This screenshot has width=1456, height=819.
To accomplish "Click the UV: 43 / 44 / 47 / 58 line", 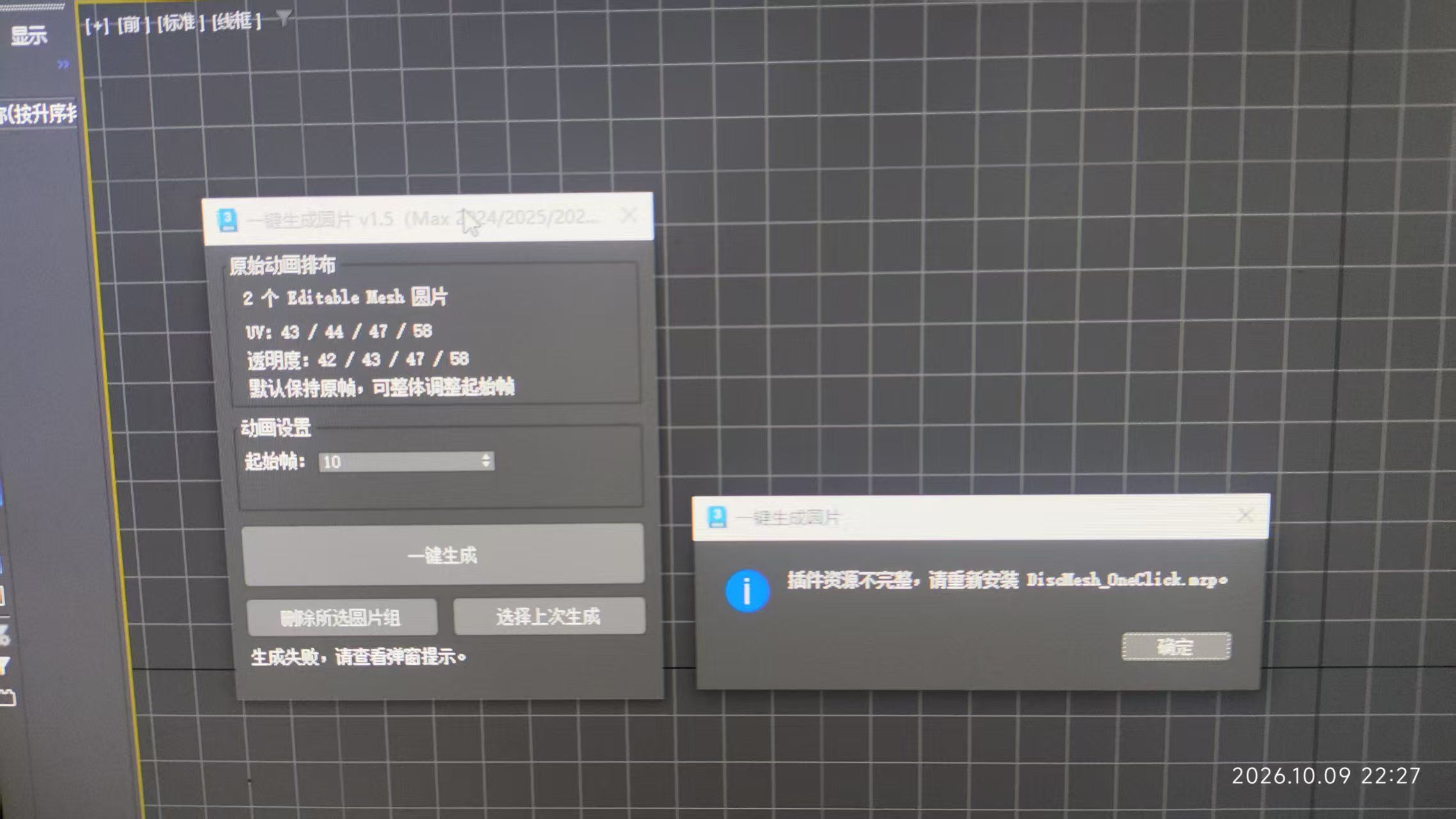I will click(339, 331).
